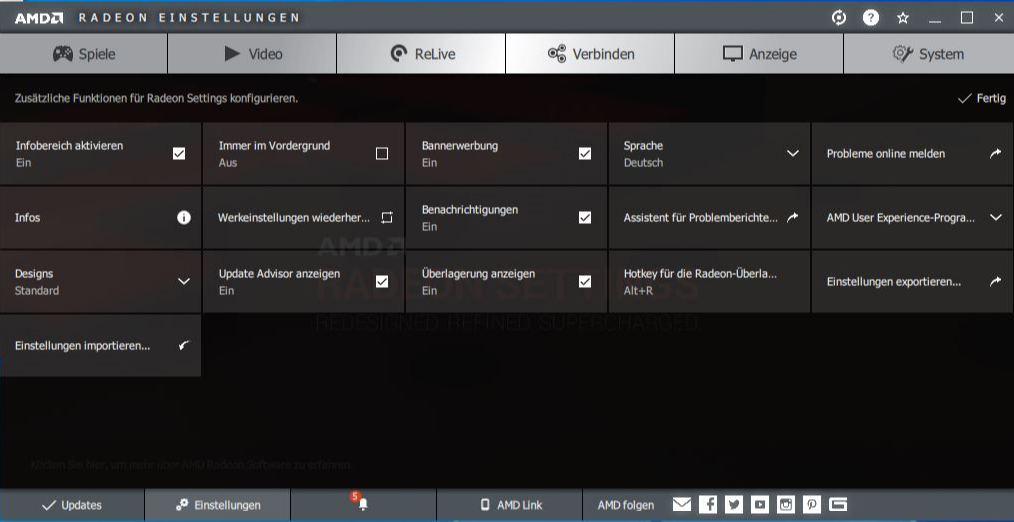Click arrow icon for Probleme online melden
Screen dimensions: 1014x522
(995, 153)
